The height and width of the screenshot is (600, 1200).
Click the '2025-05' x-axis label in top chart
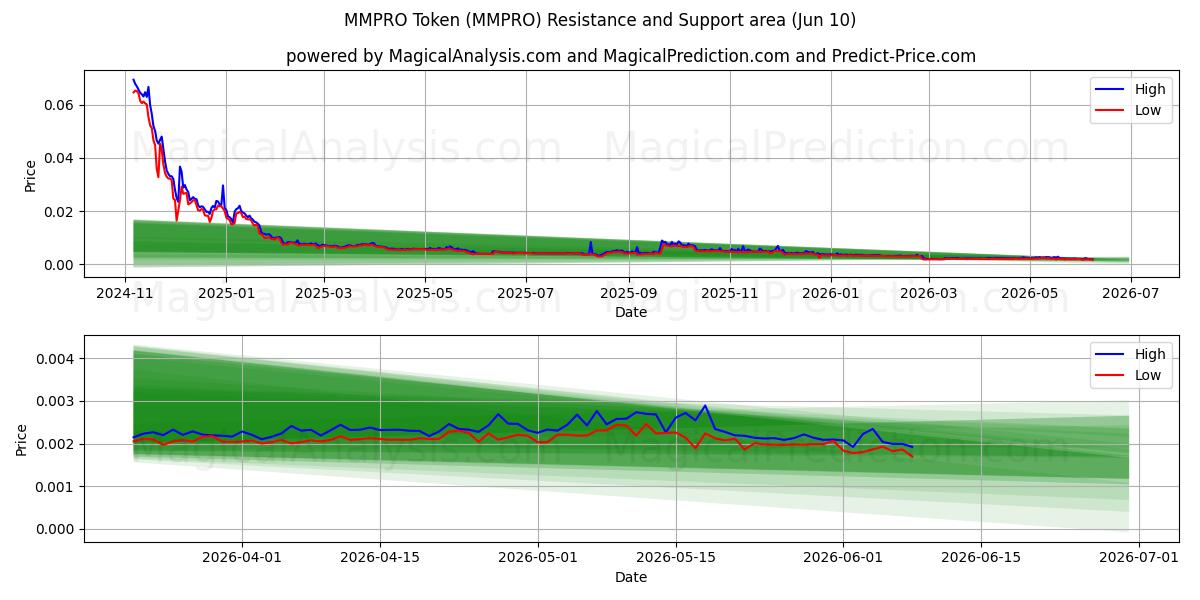[425, 293]
